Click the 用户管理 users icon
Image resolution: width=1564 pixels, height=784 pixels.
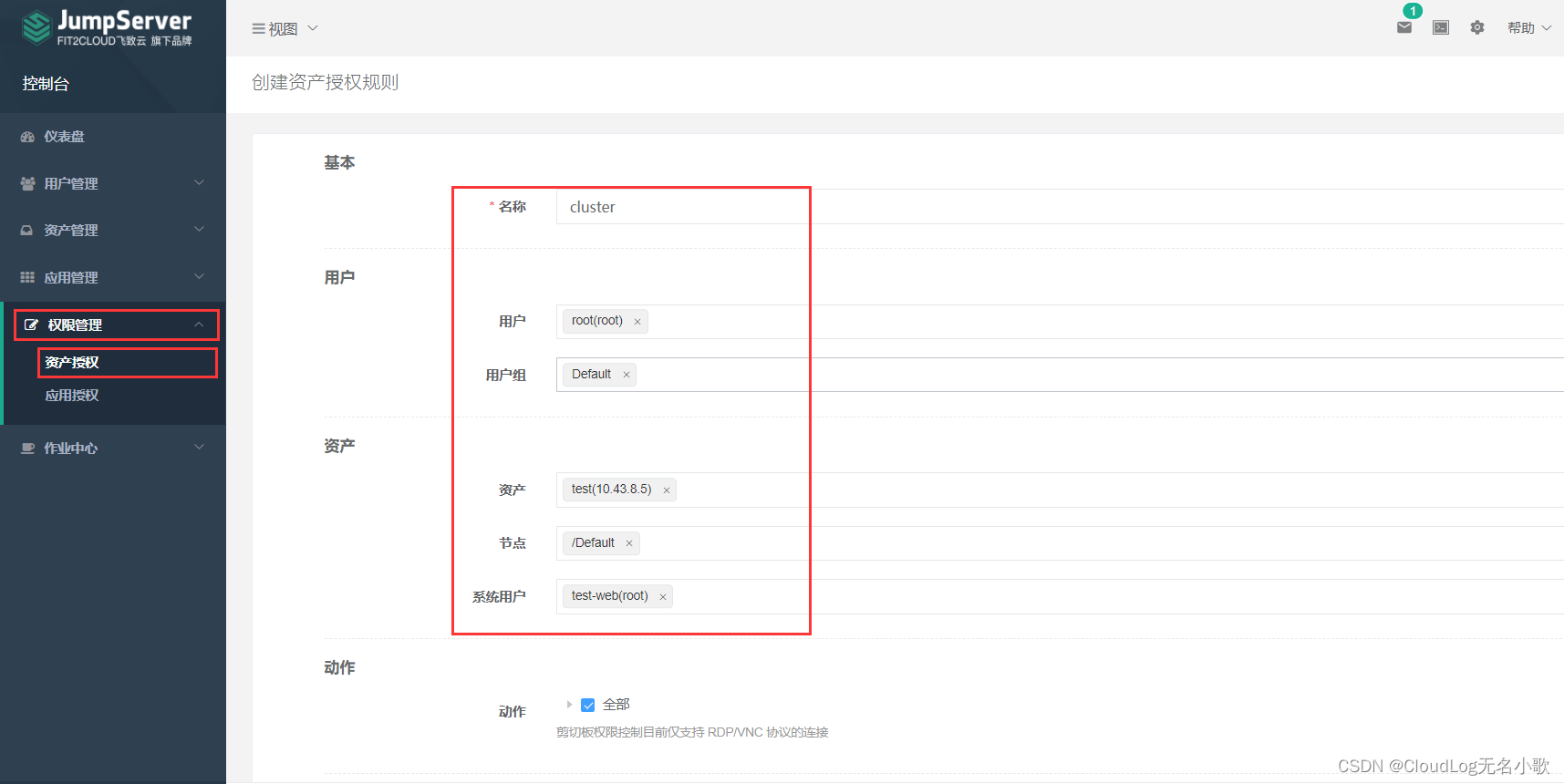(x=27, y=183)
